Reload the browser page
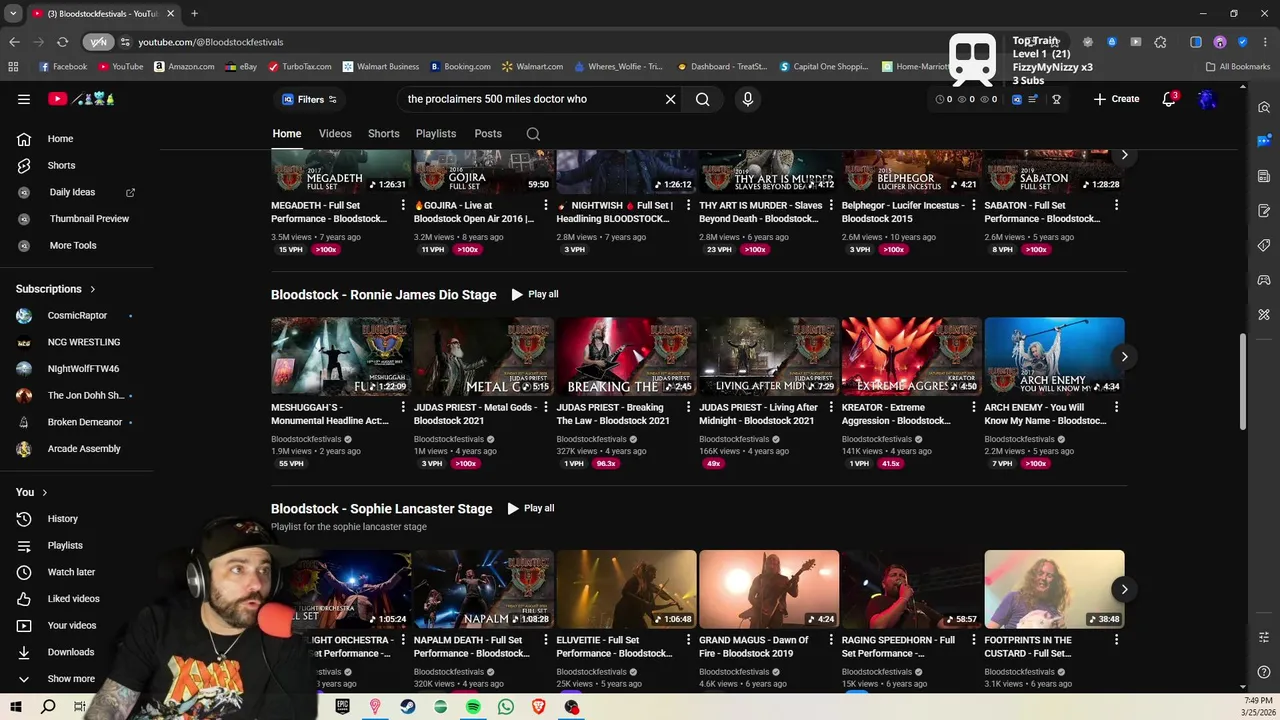1280x720 pixels. point(62,42)
